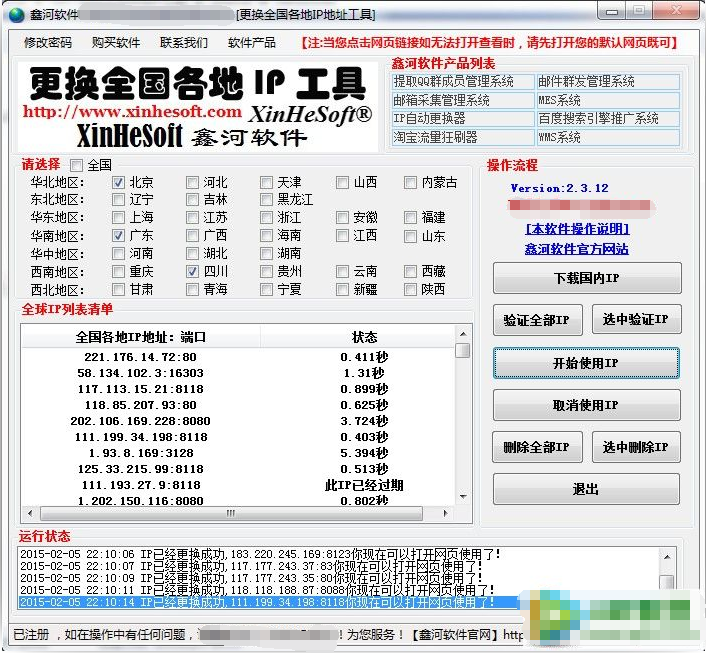Viewport: 706px width, 653px height.
Task: Check the 浙江 checkbox
Action: pos(266,218)
